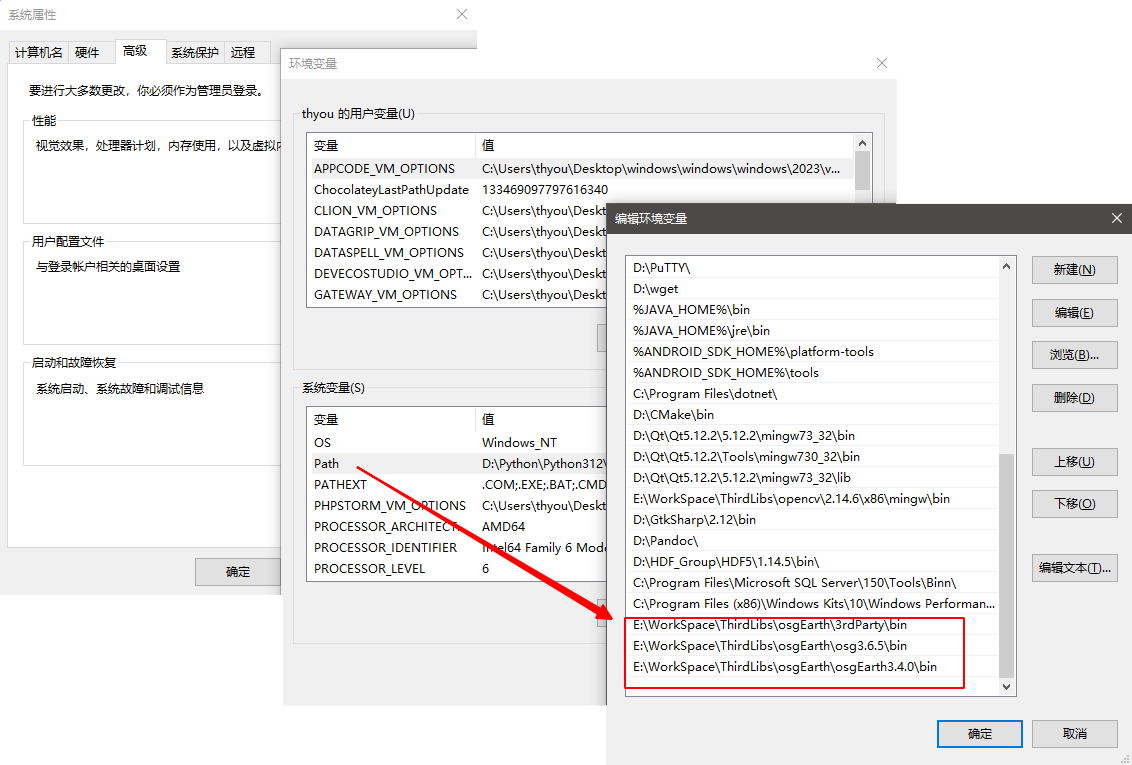Switch to the 计算机名 tab

39,52
